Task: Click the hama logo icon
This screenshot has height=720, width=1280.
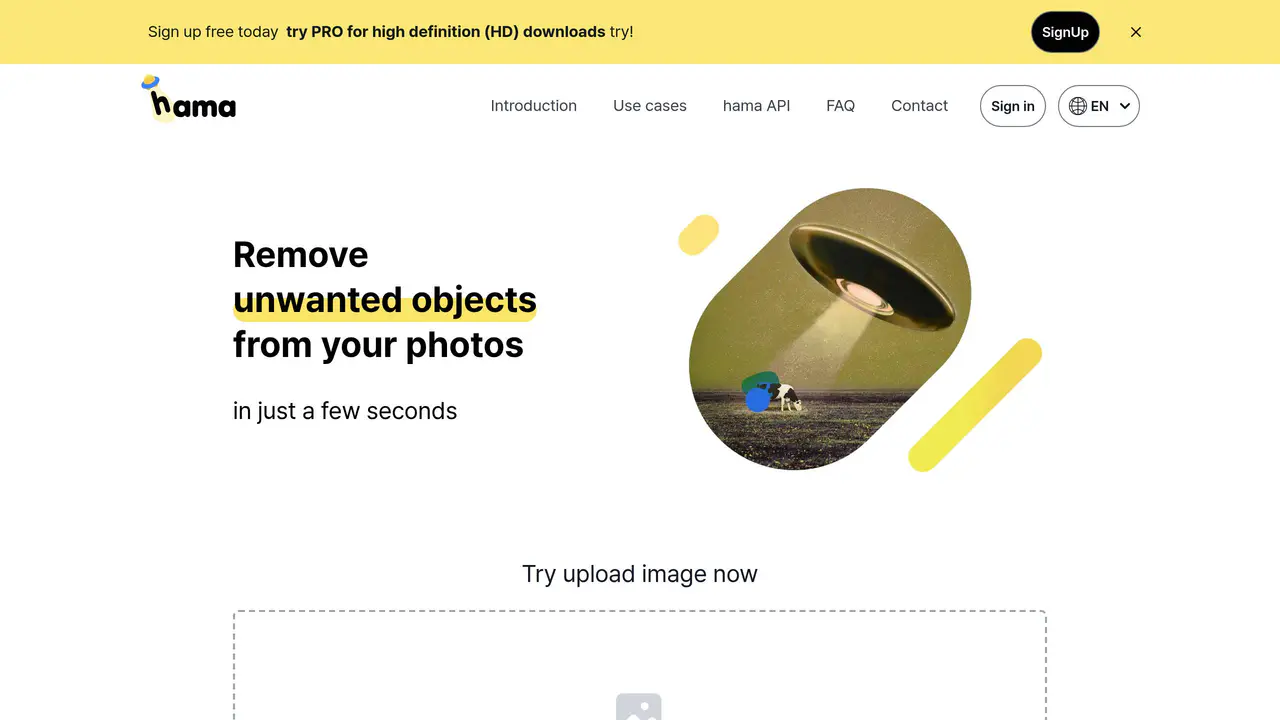Action: (188, 98)
